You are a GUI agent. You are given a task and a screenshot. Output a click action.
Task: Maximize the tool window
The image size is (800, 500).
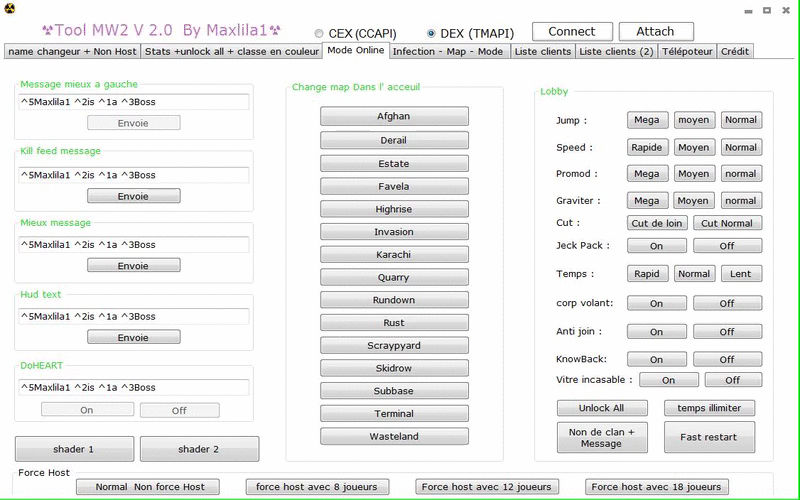pyautogui.click(x=767, y=10)
